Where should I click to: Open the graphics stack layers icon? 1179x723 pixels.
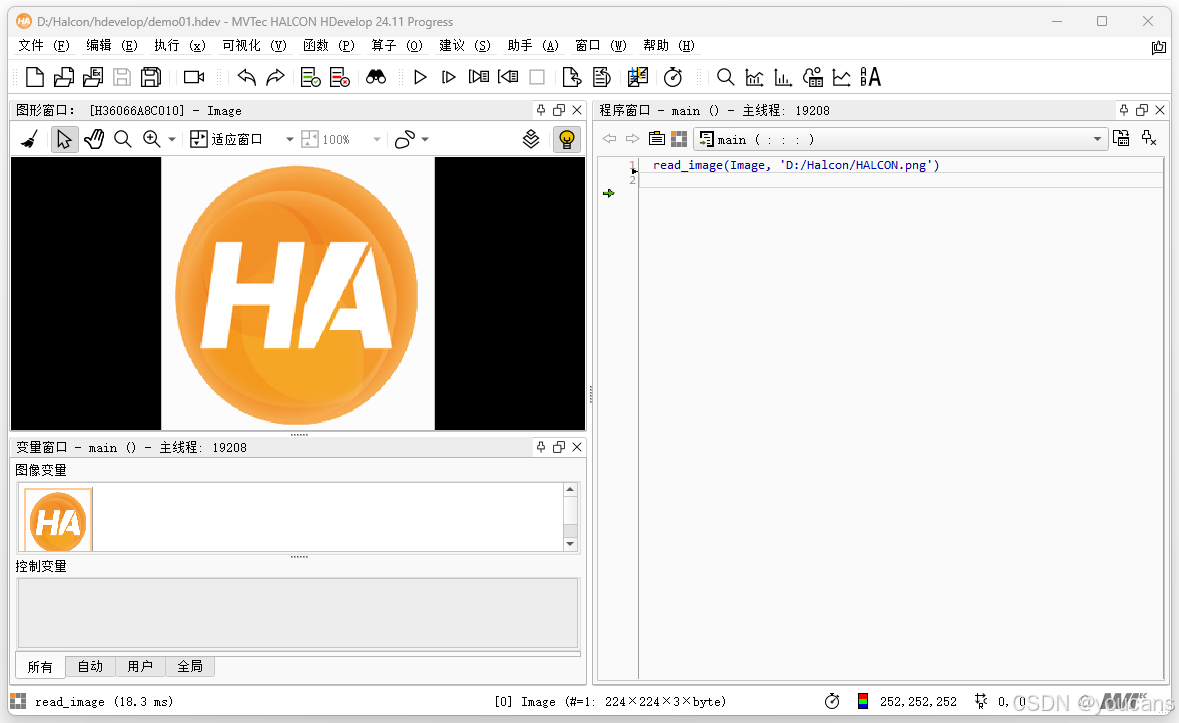[x=531, y=139]
